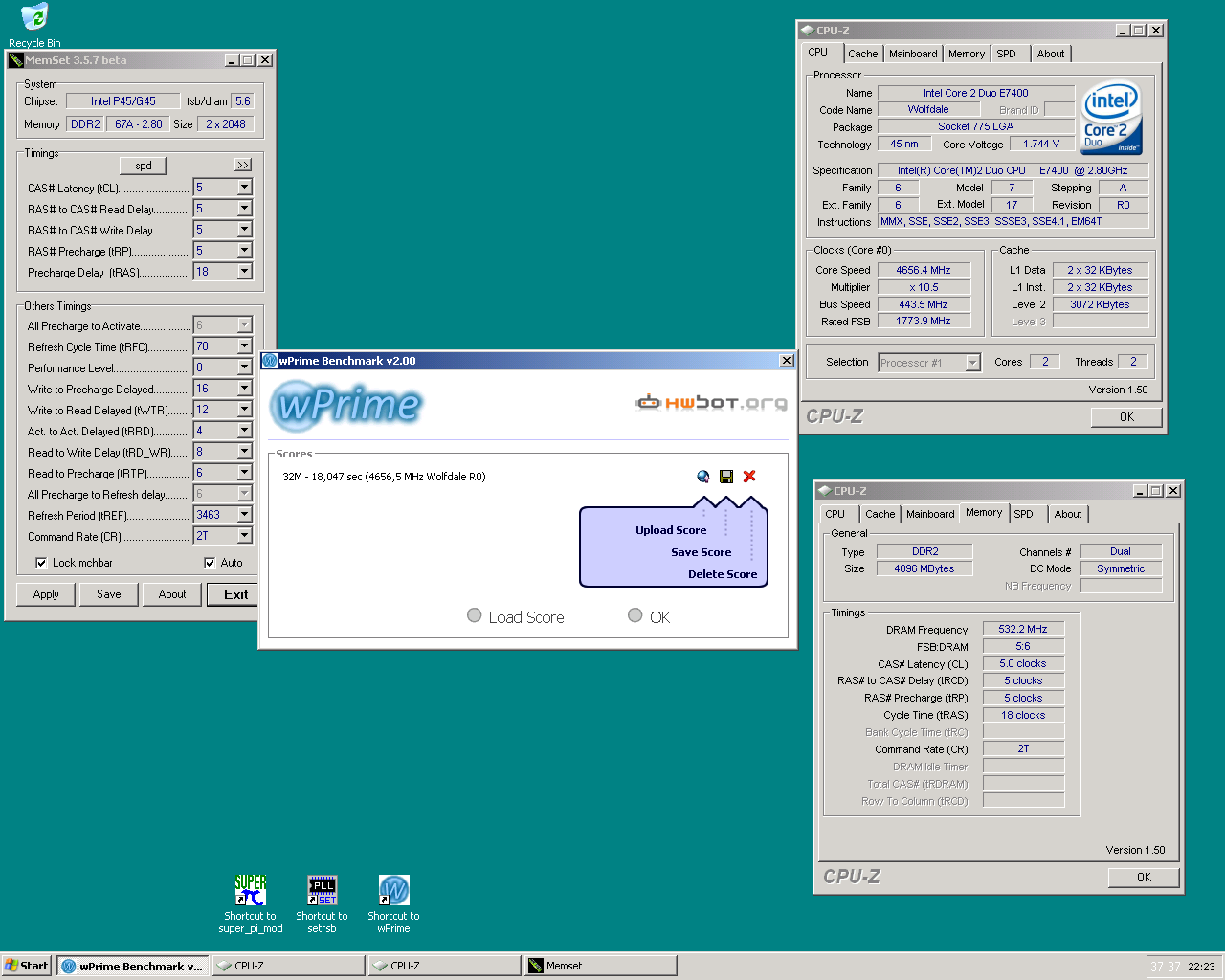Click the lower CPU-Z title bar icon
The width and height of the screenshot is (1225, 980).
(x=825, y=491)
